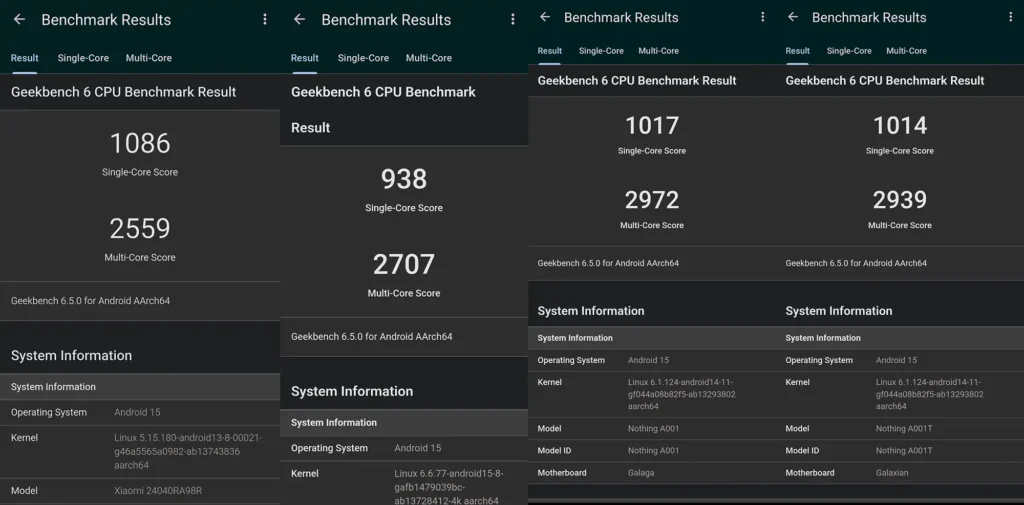Click the kernel value starting Linux 5.15.180-android13
Image resolution: width=1024 pixels, height=505 pixels.
[x=188, y=451]
